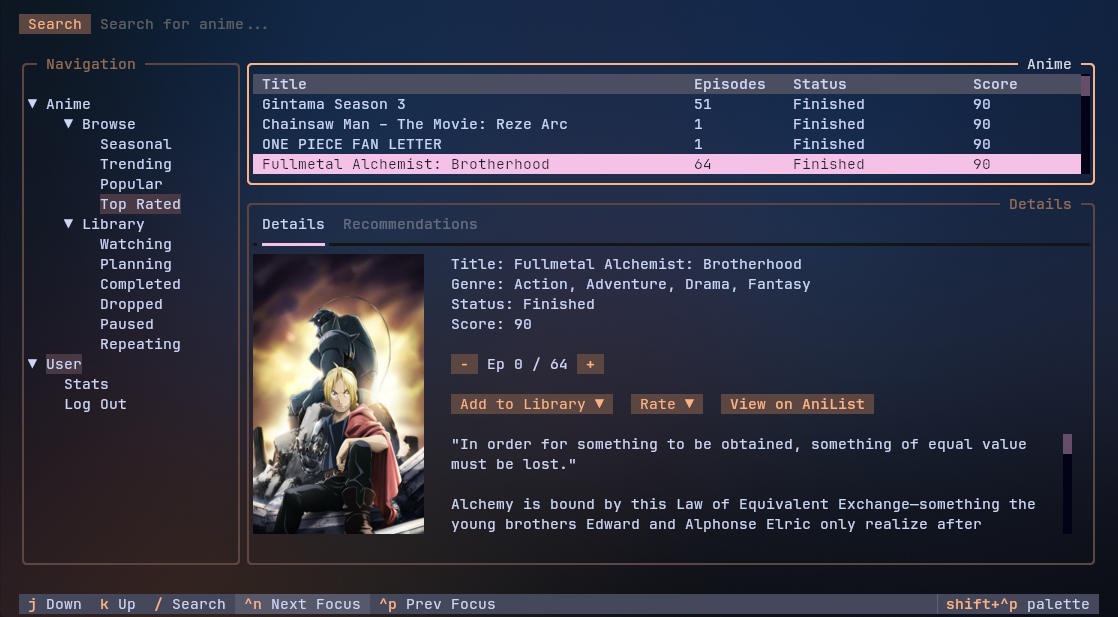Click the description panel scrollbar
1118x617 pixels.
(x=1067, y=484)
